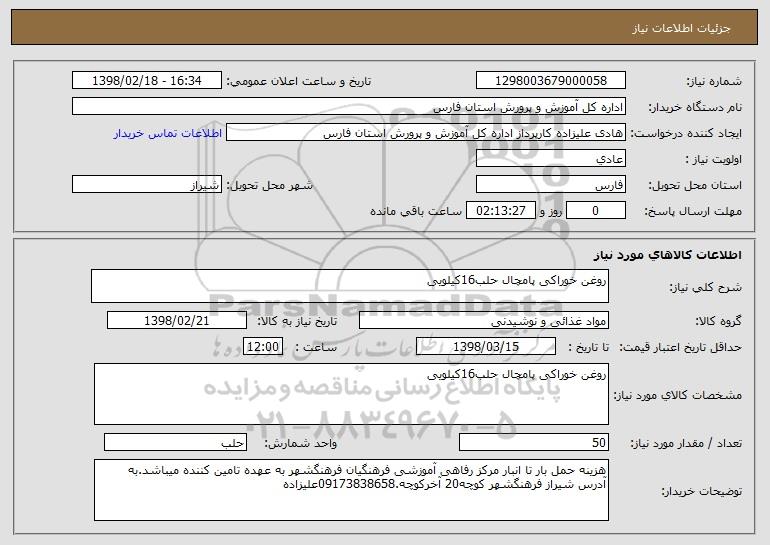The height and width of the screenshot is (545, 770).
Task: Click the نام دستگاه خریدار field
Action: tap(349, 107)
